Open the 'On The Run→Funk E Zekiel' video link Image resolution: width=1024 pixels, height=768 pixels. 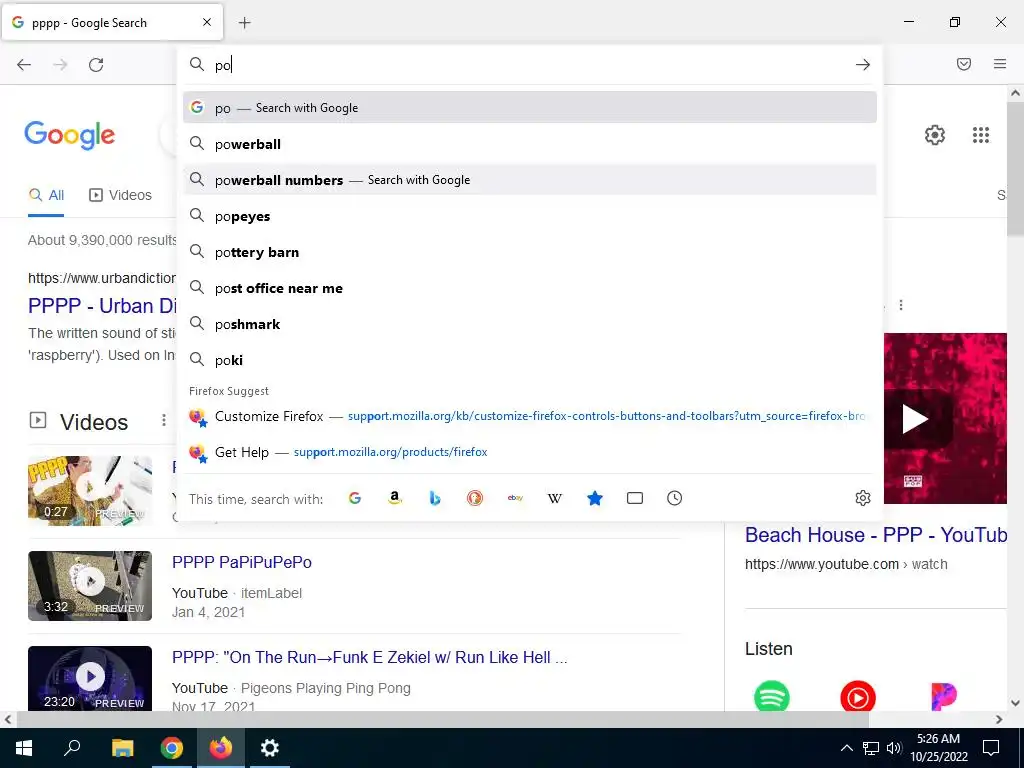[x=370, y=657]
